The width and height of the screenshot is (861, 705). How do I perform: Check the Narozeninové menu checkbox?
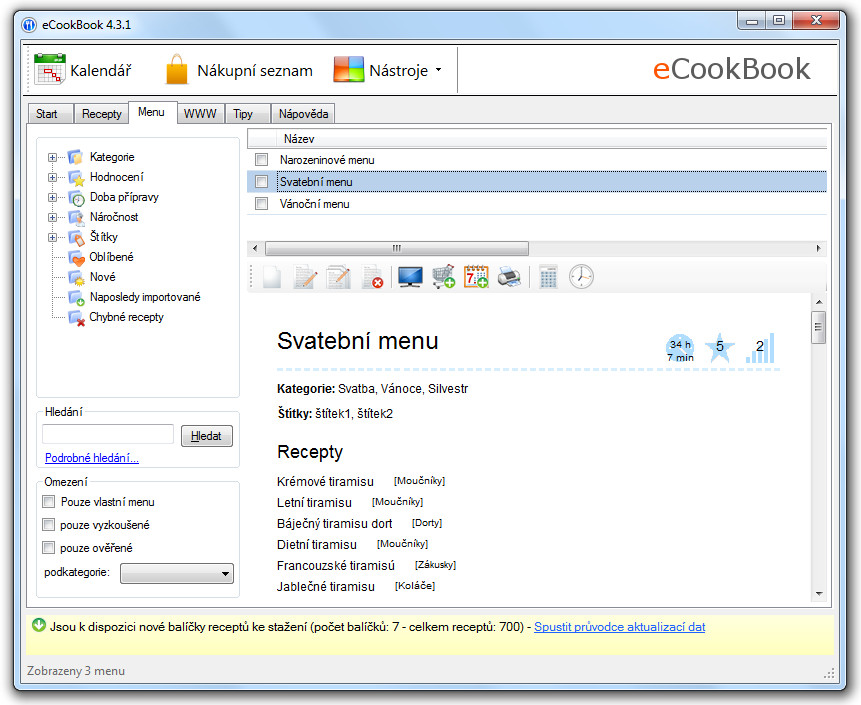point(261,160)
